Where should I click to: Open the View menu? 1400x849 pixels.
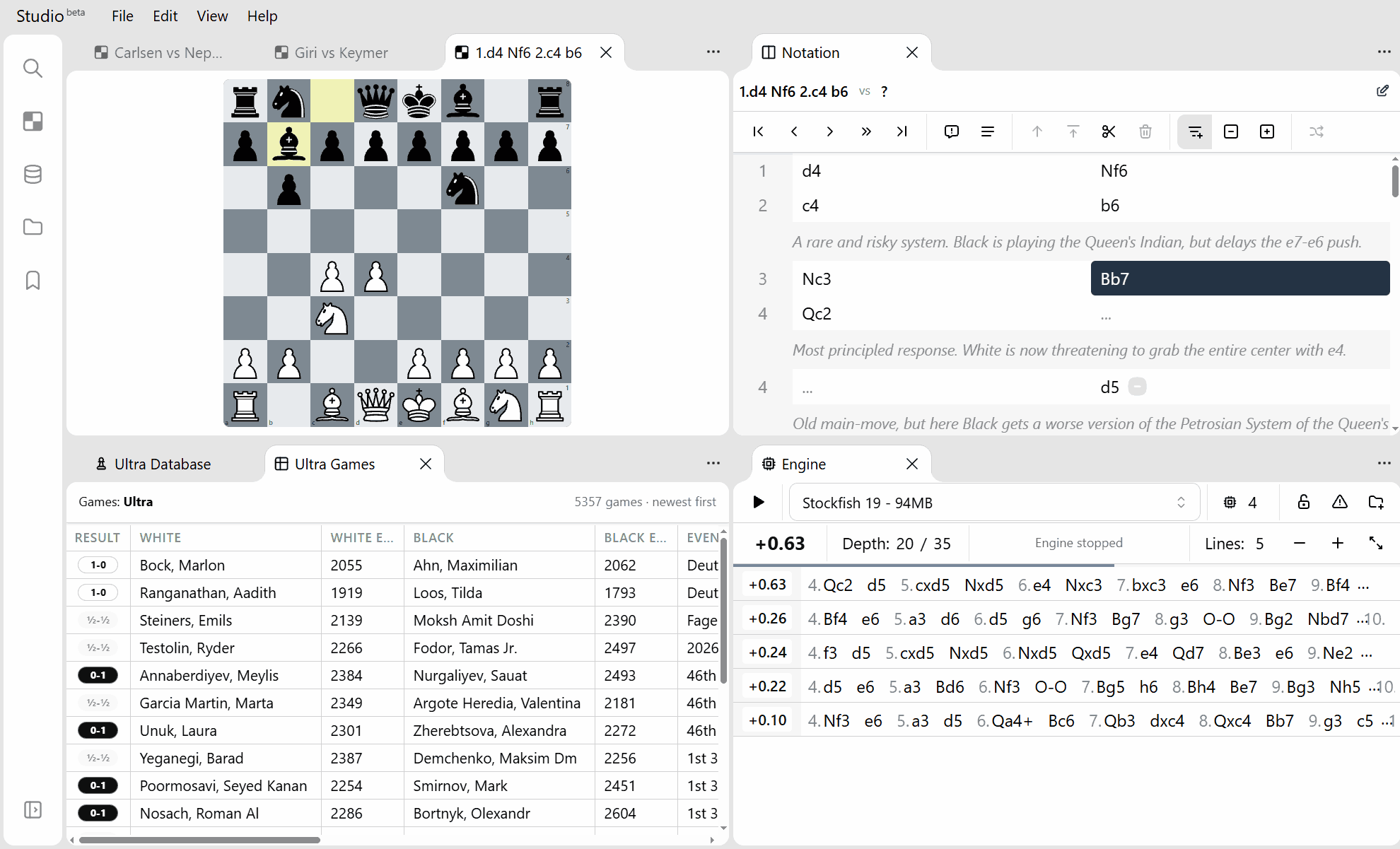(x=212, y=16)
